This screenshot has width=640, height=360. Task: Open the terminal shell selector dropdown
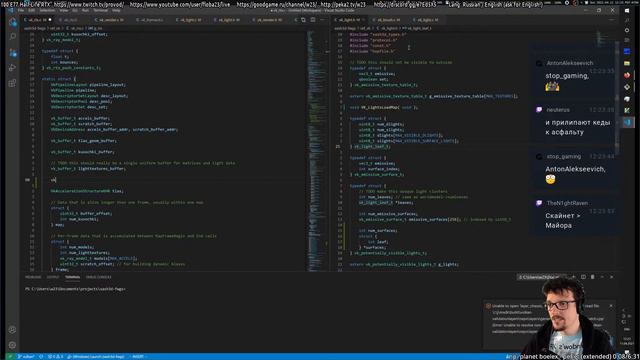pos(542,277)
